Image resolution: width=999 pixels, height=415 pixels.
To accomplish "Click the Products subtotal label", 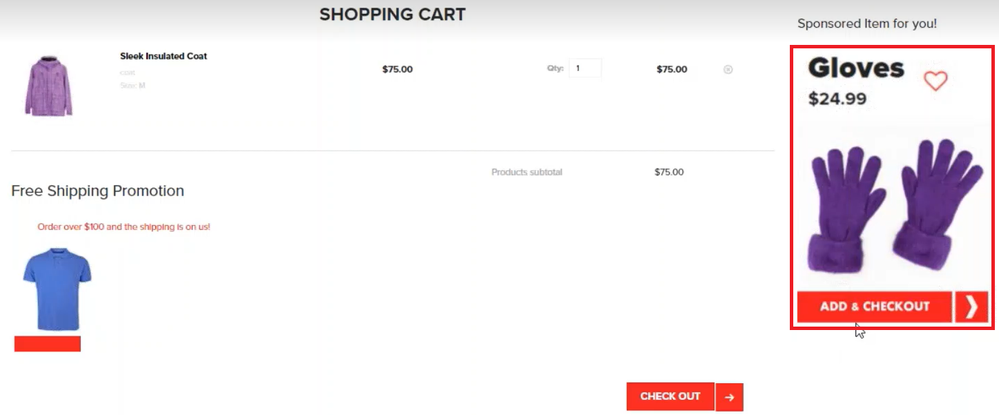I will (526, 172).
